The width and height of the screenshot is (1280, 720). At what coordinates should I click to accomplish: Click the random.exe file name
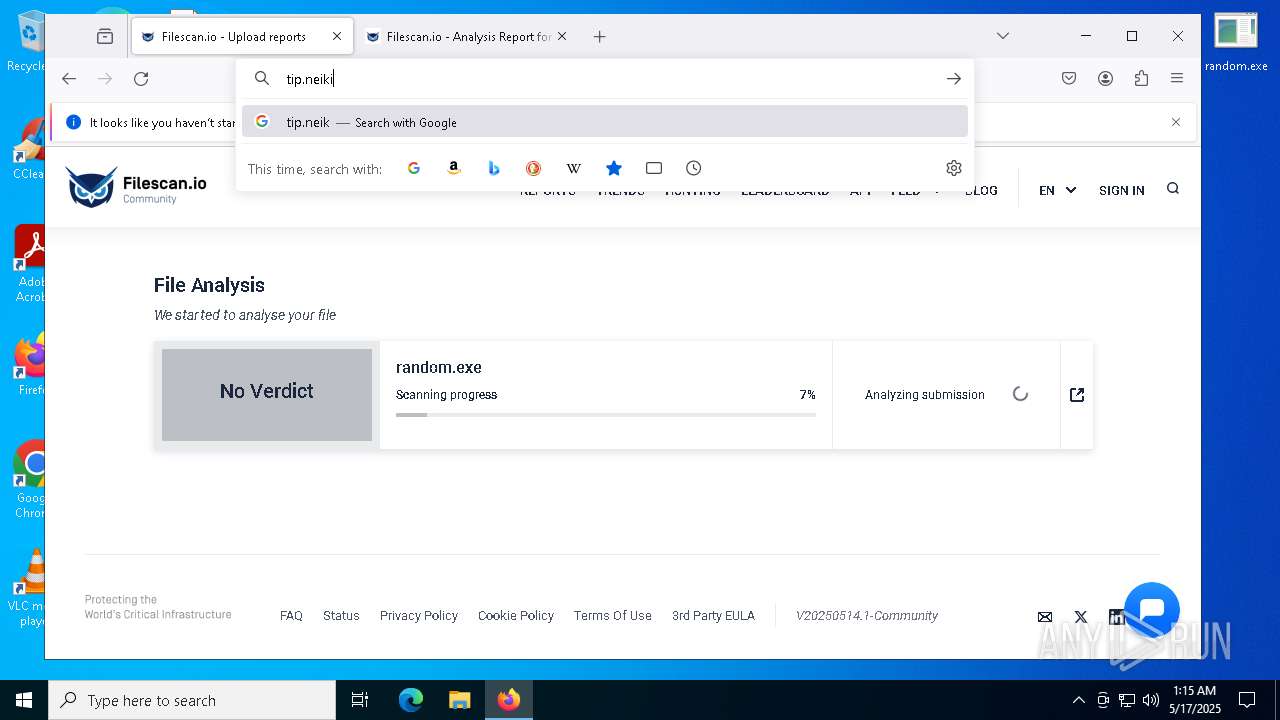(x=439, y=367)
